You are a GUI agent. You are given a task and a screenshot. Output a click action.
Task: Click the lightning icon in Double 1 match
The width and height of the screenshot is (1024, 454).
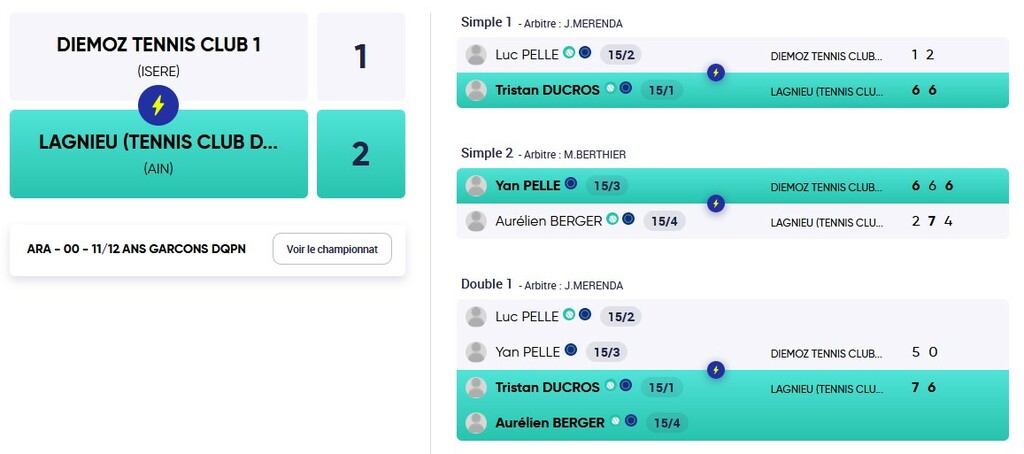[715, 370]
